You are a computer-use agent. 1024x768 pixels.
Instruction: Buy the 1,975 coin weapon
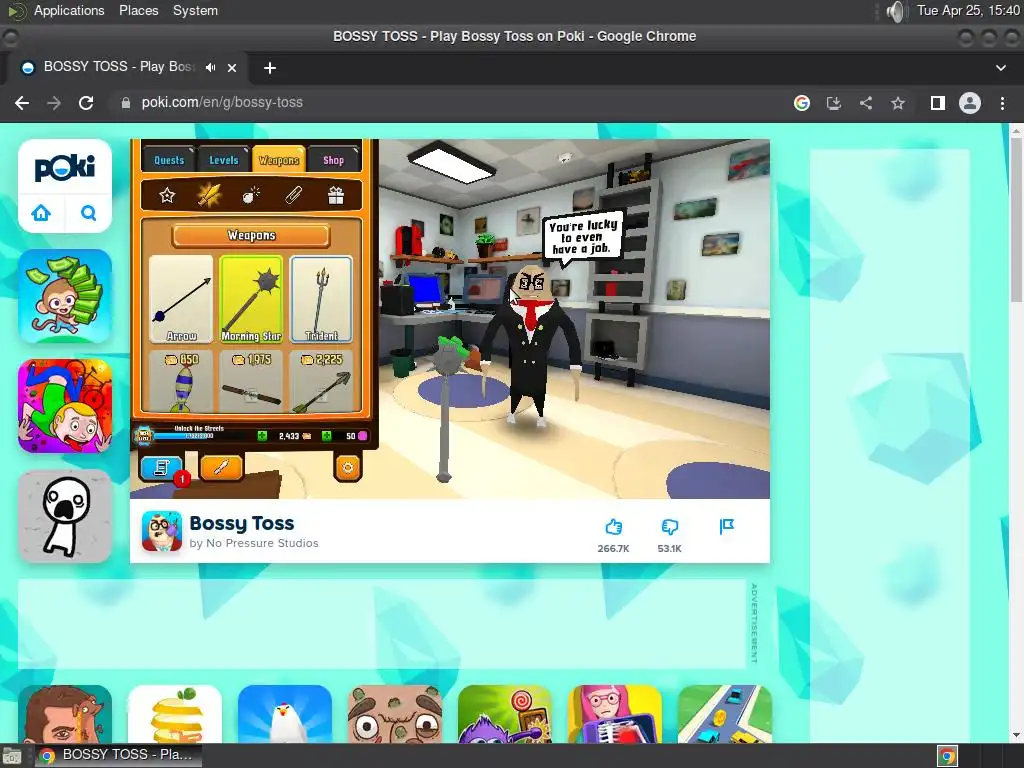point(251,381)
